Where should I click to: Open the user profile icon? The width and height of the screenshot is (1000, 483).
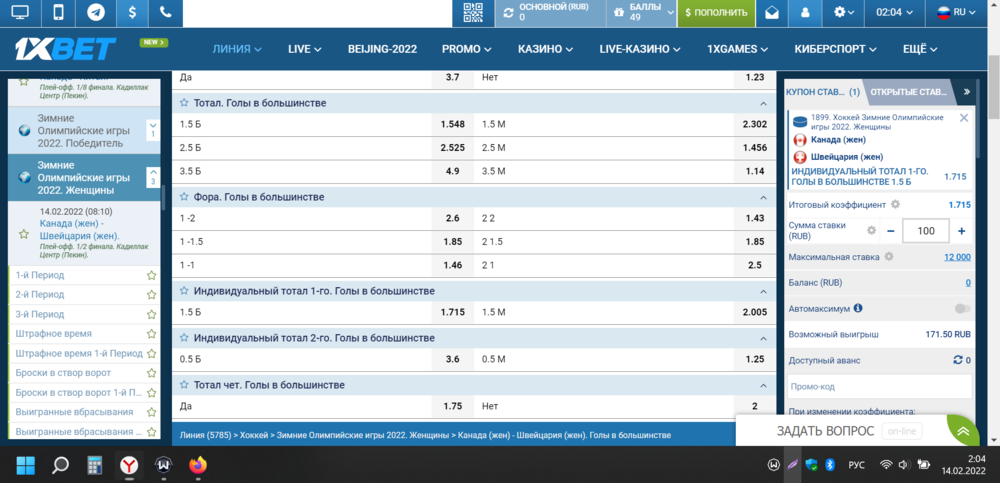tap(805, 13)
